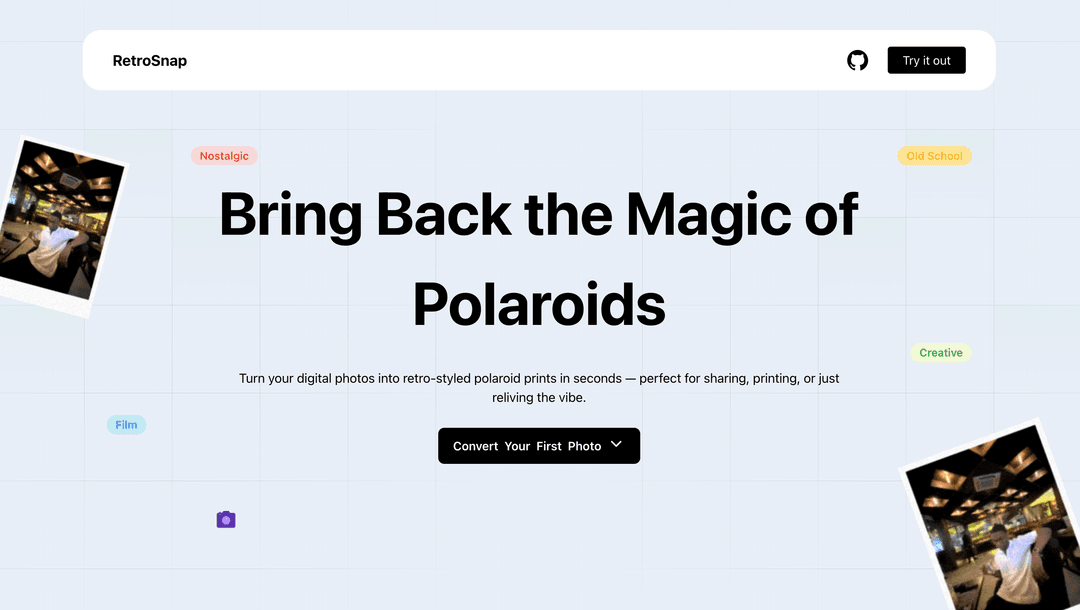Click the subtitle line starting with Turn
1080x610 pixels.
pos(539,379)
